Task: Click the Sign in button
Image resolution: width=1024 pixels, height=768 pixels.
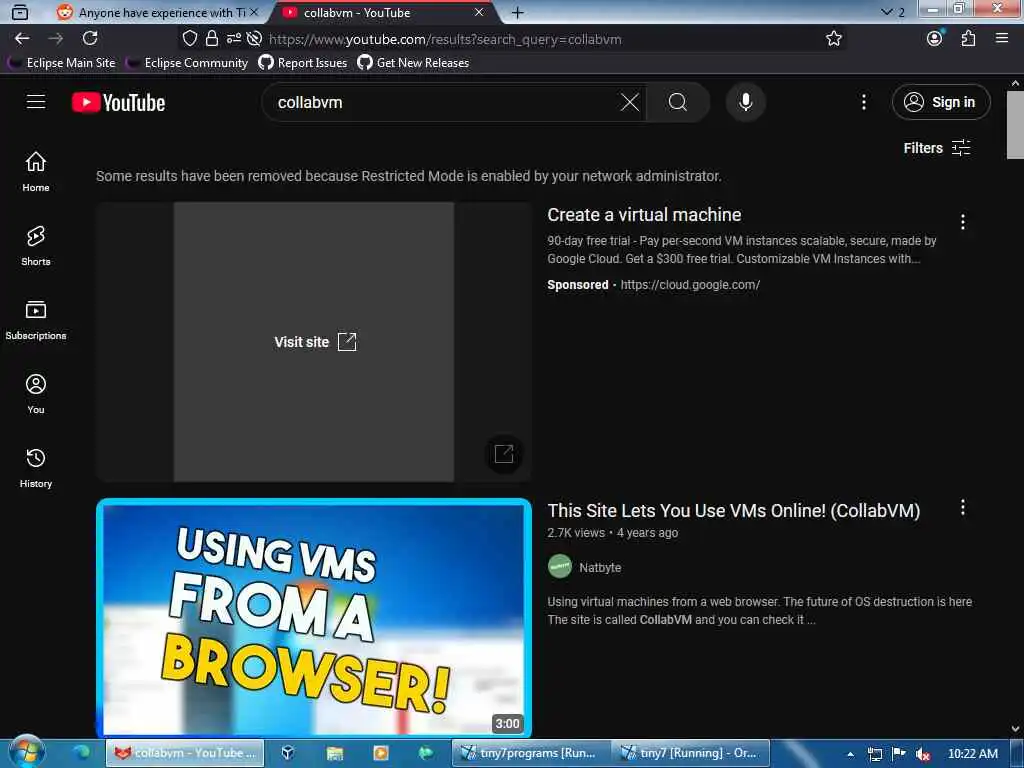Action: coord(941,102)
